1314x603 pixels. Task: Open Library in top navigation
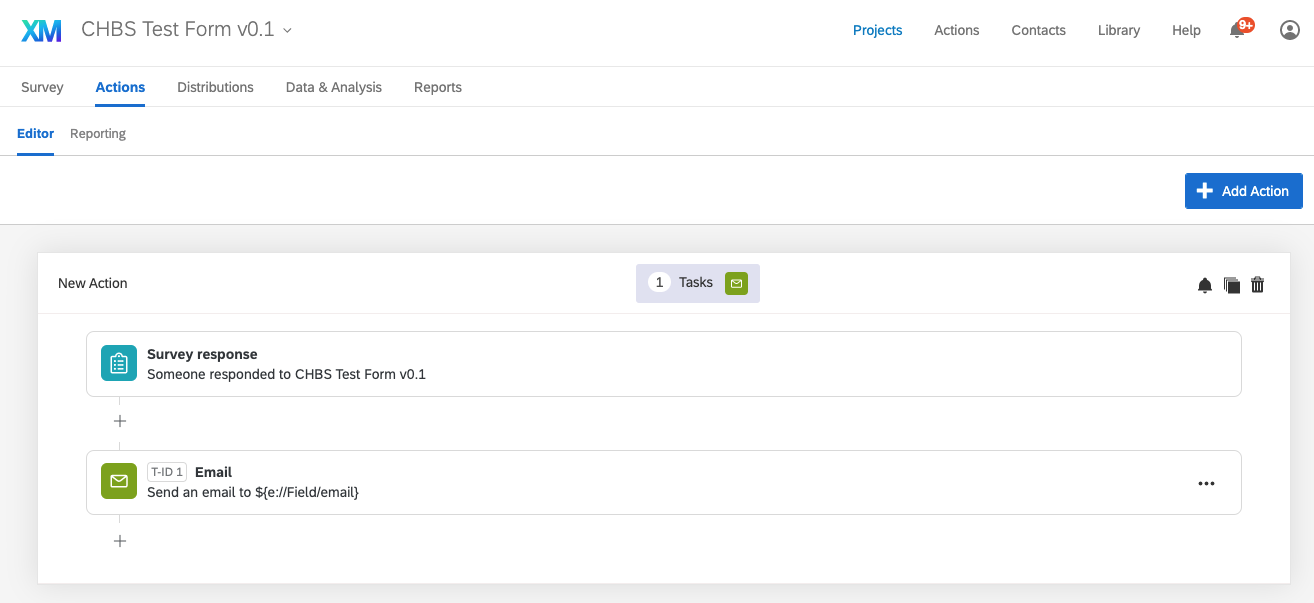1119,30
